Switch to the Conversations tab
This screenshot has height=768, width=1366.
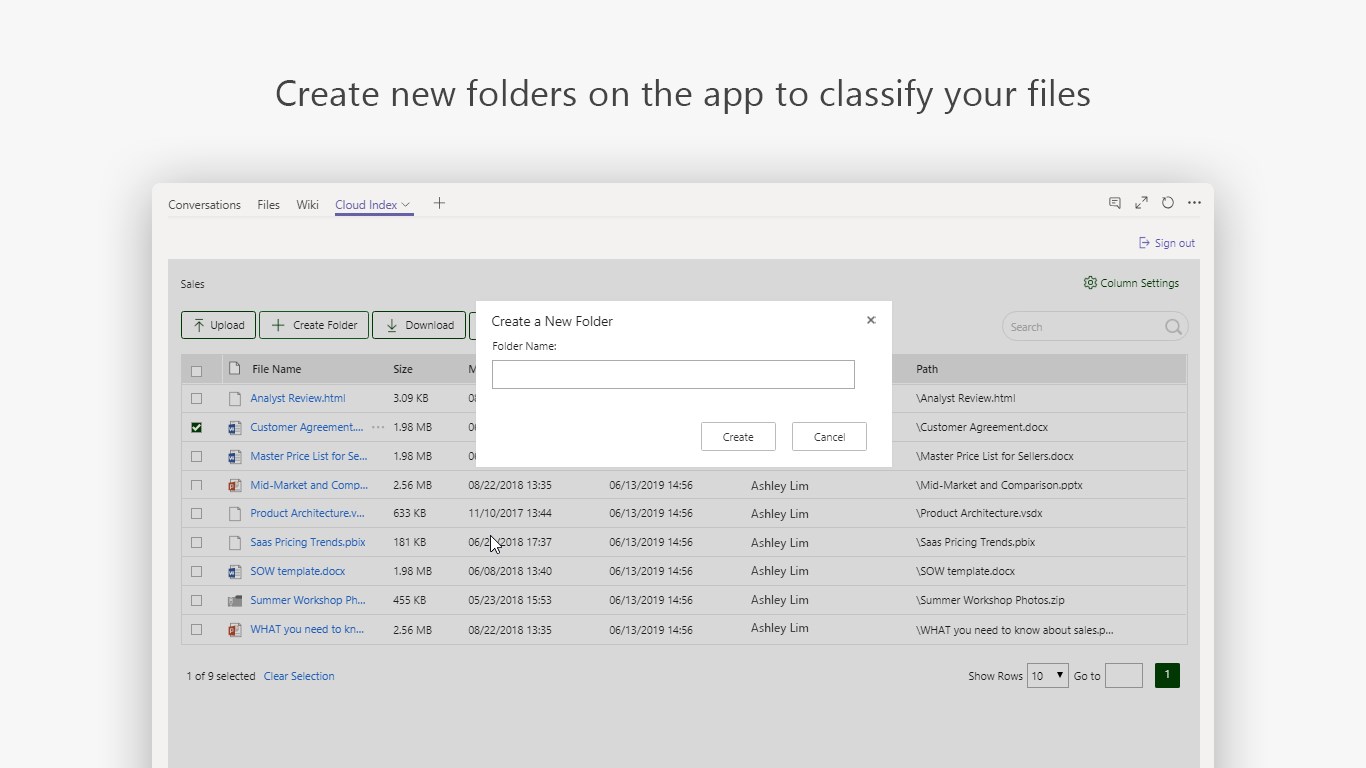(204, 205)
